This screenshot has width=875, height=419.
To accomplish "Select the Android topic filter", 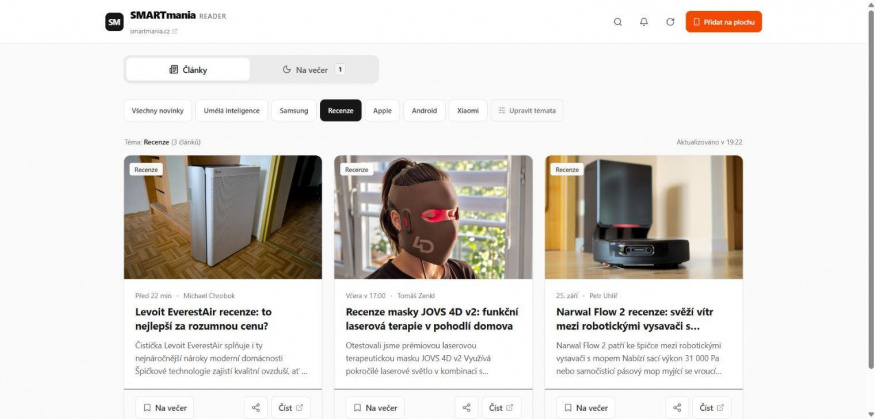I will (x=424, y=110).
